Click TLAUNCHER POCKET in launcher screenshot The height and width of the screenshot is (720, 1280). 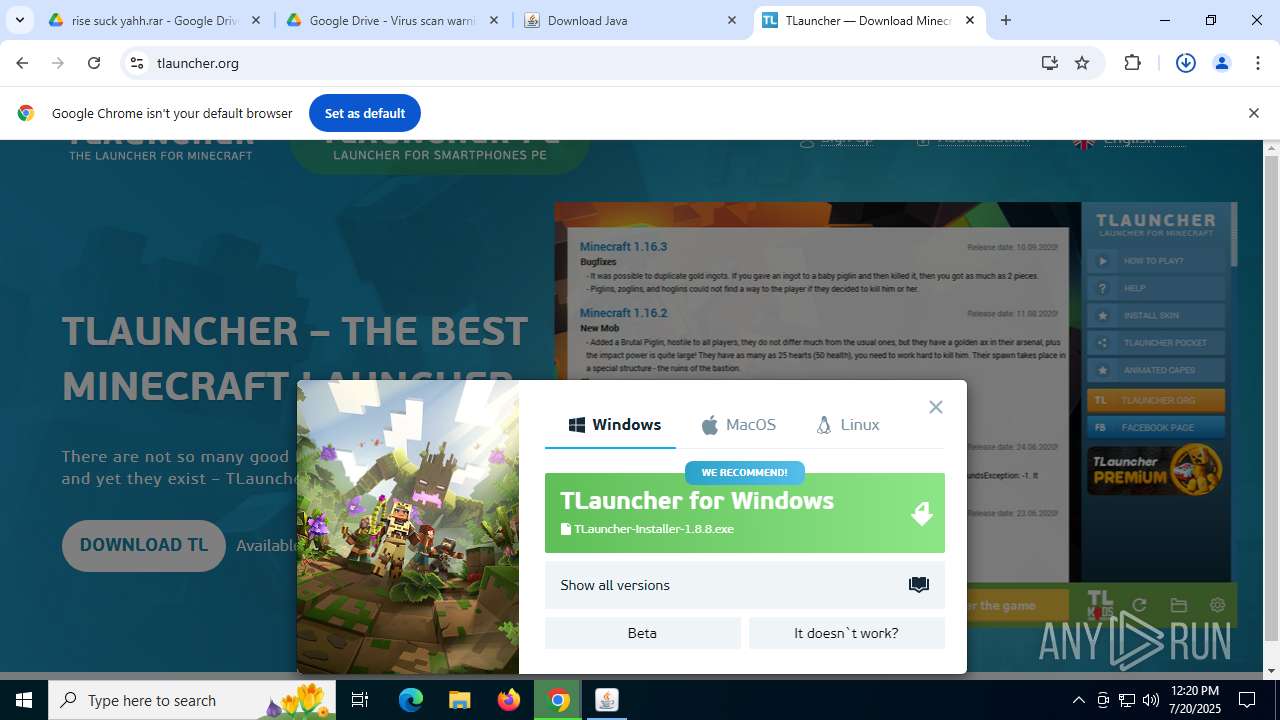click(1156, 343)
